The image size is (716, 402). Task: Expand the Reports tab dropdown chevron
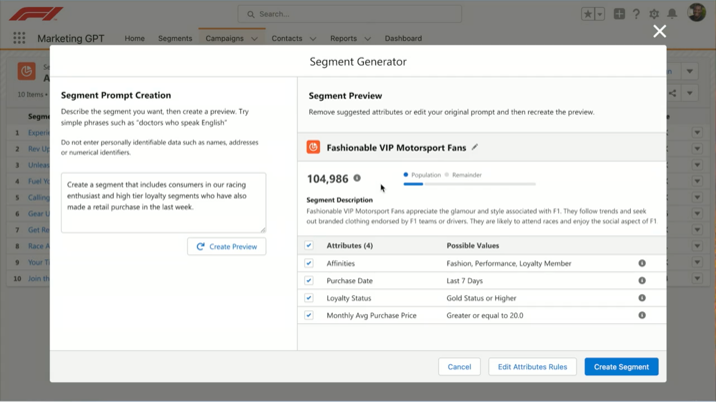368,39
